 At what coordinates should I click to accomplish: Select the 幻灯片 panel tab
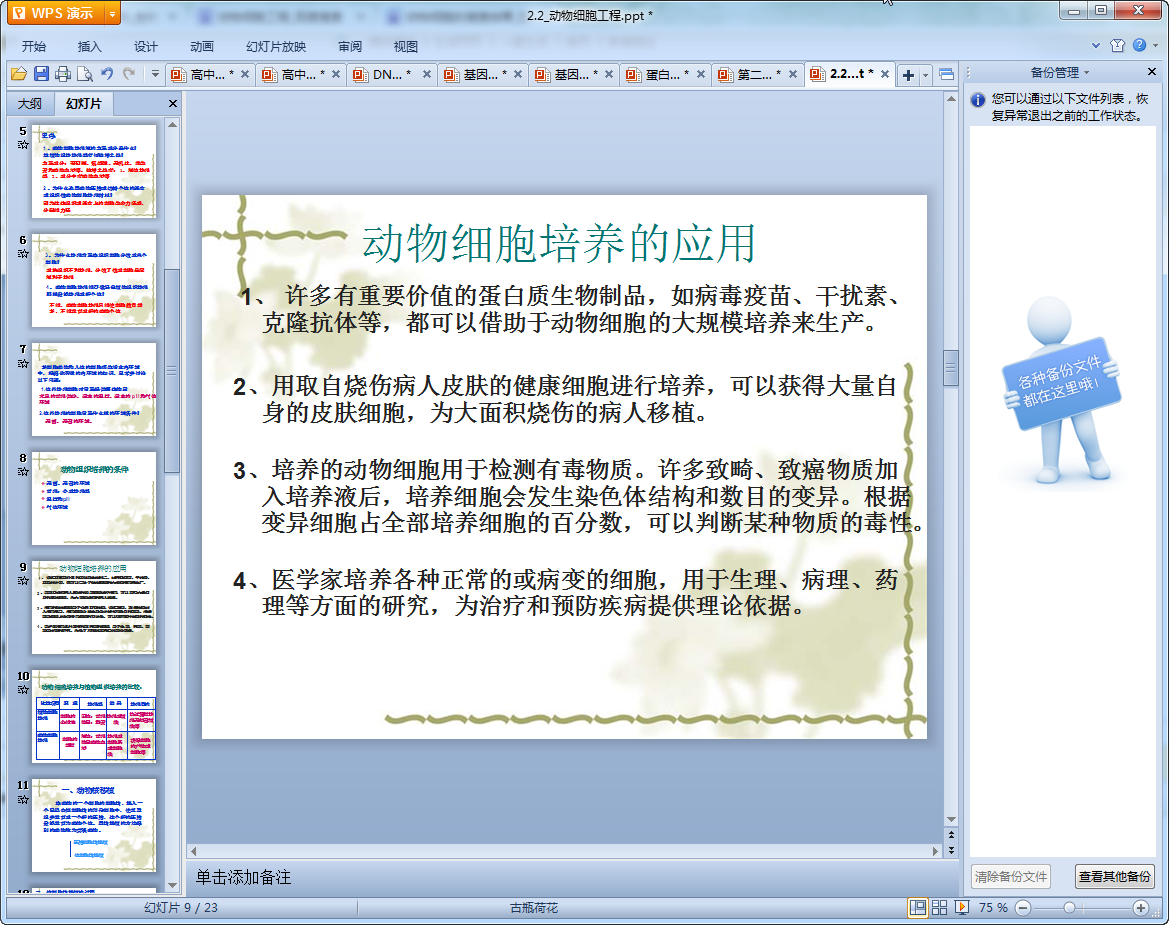click(x=83, y=104)
